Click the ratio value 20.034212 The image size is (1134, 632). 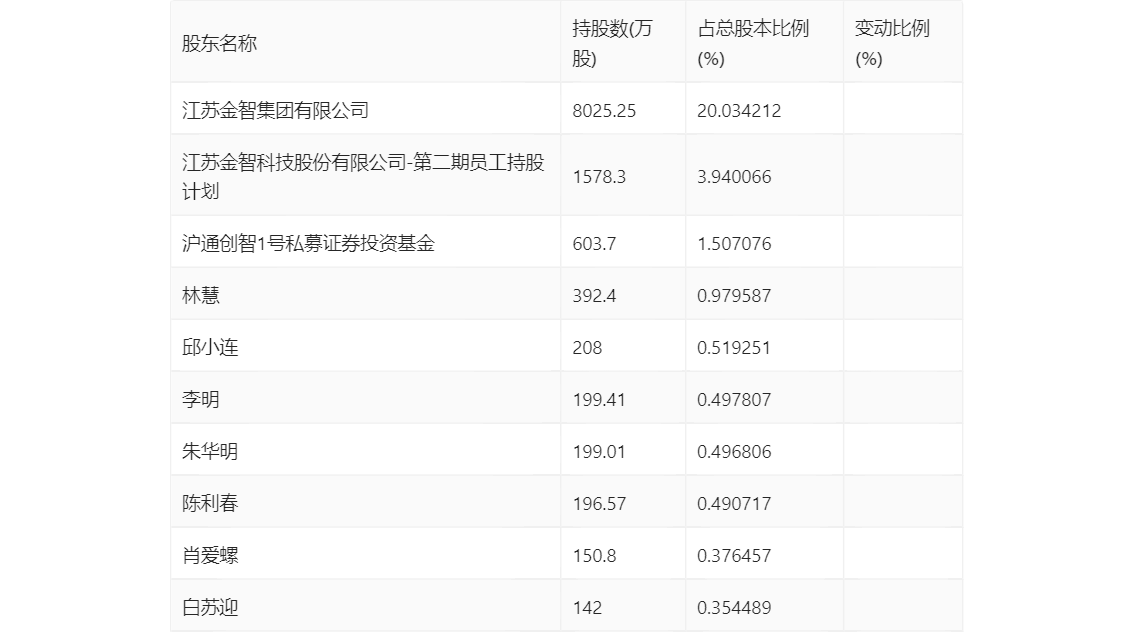click(738, 111)
